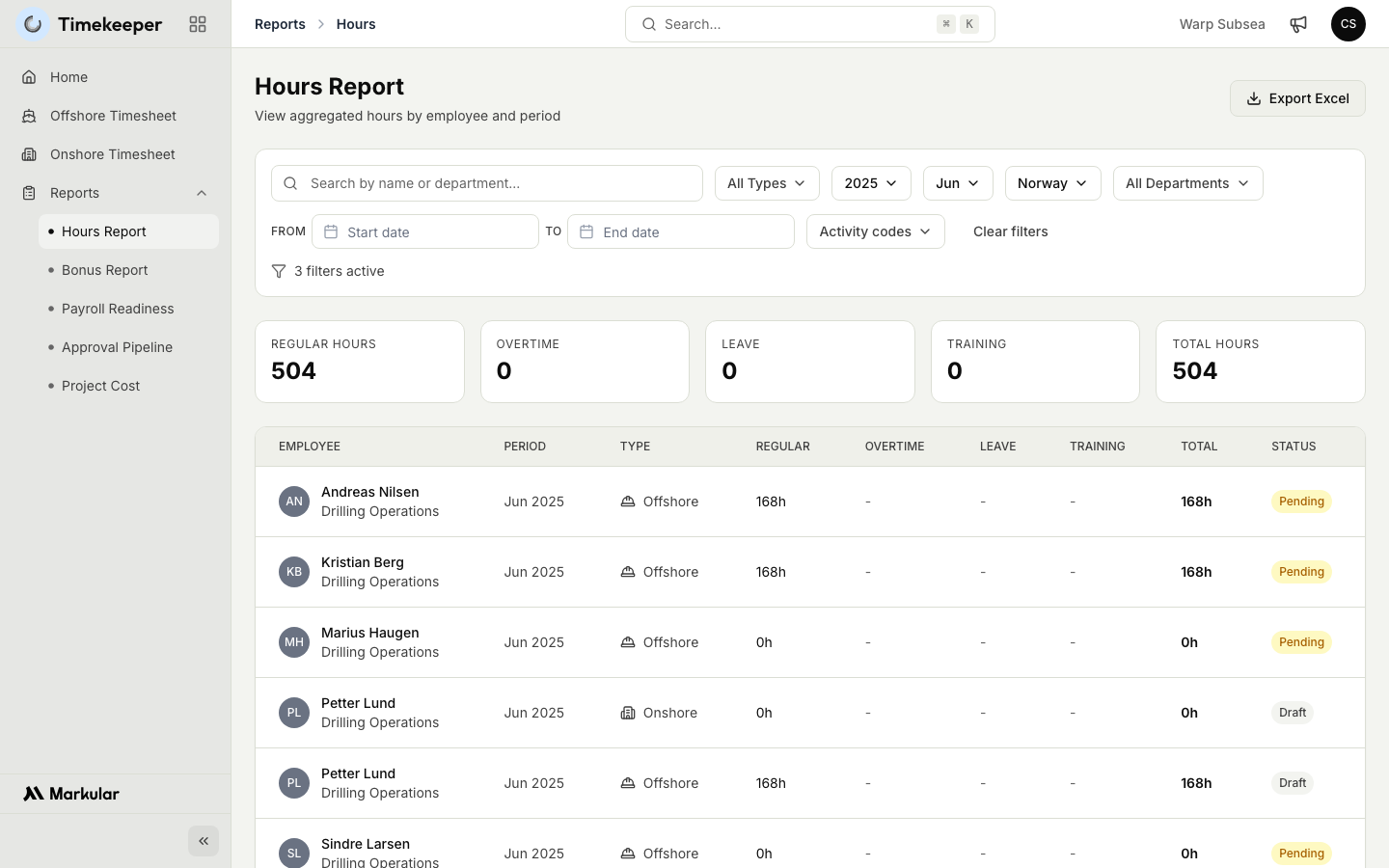Image resolution: width=1389 pixels, height=868 pixels.
Task: Click Warp Subsea company name
Action: (1222, 24)
